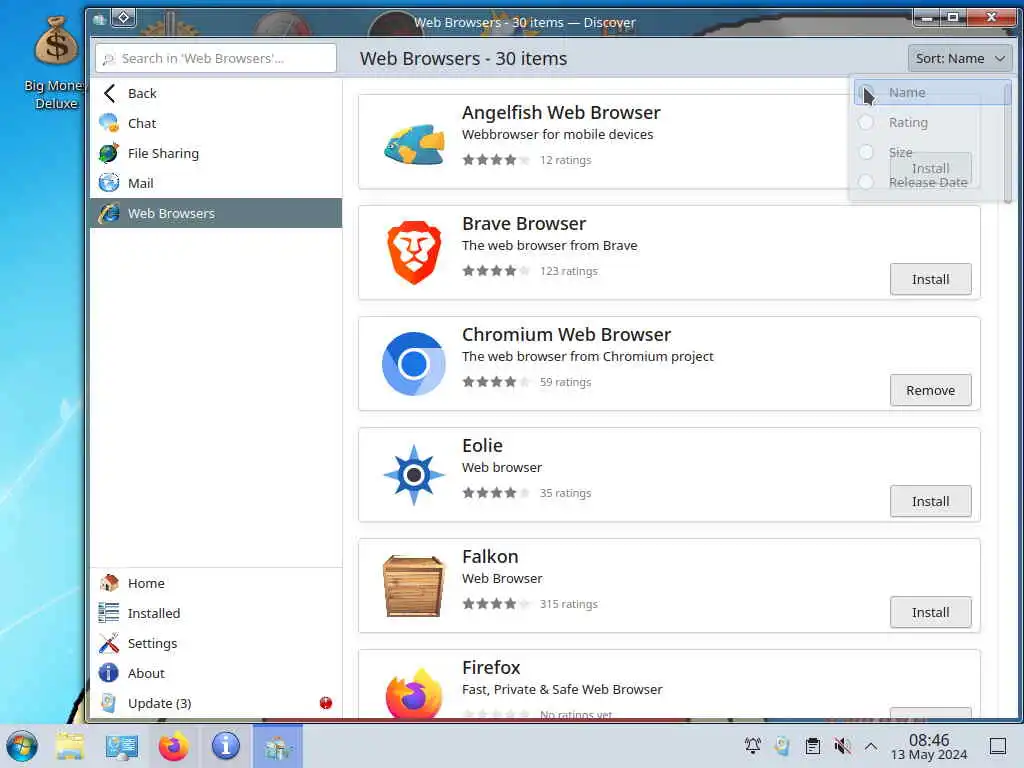The height and width of the screenshot is (768, 1024).
Task: Open the Start menu orb
Action: pyautogui.click(x=22, y=746)
